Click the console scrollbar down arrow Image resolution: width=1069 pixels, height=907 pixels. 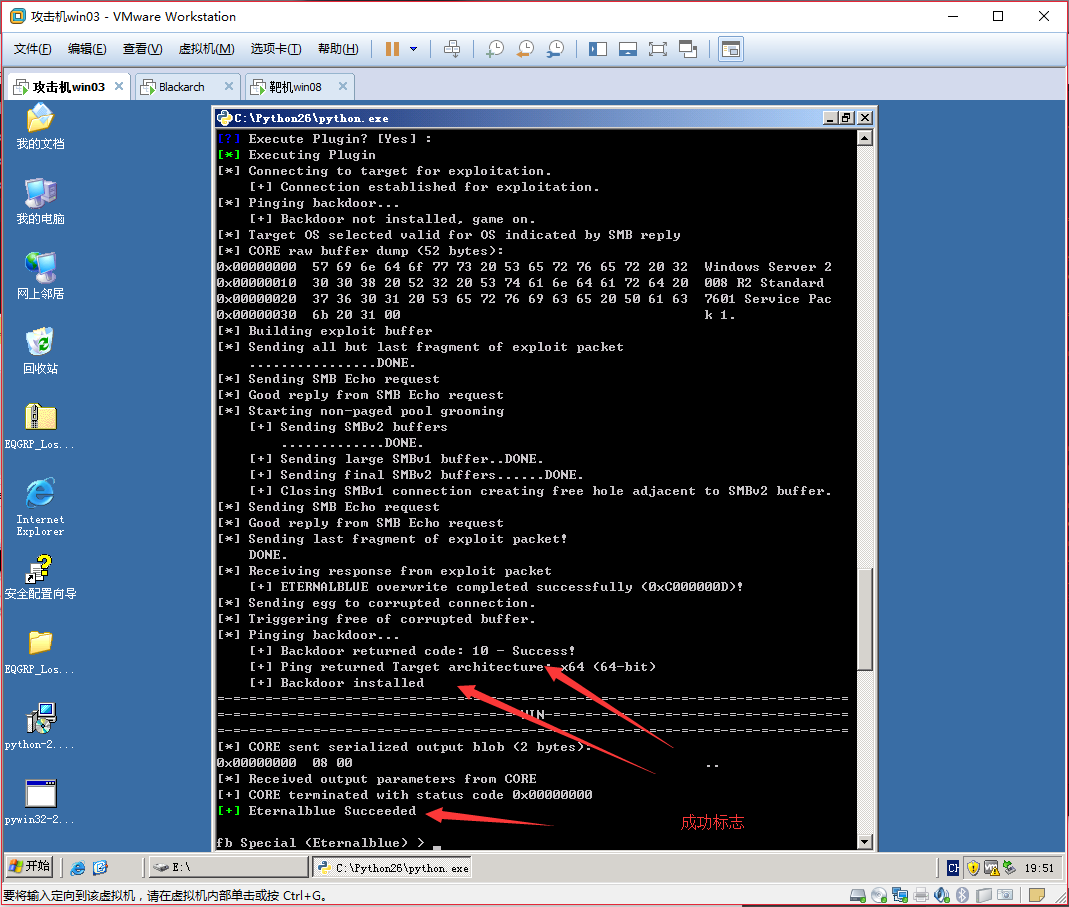[864, 842]
